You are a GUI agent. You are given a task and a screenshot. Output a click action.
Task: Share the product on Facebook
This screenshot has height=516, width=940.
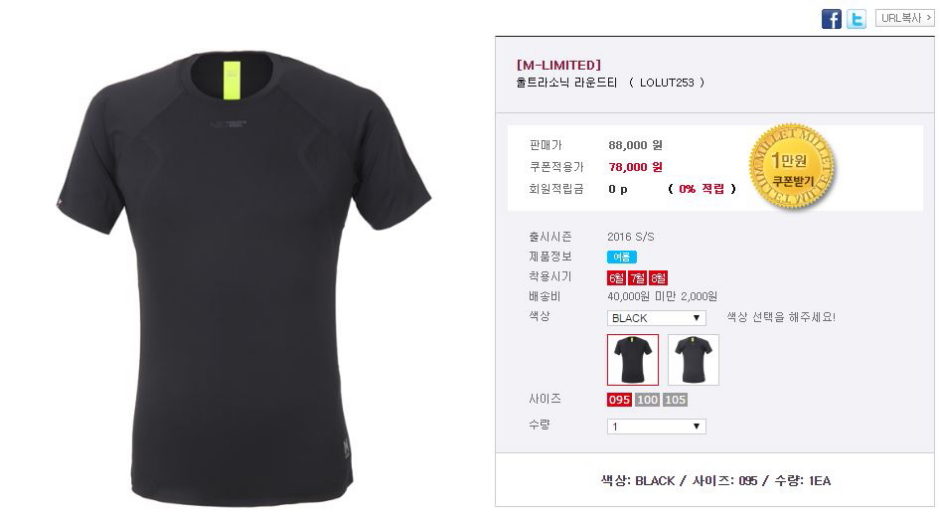point(831,19)
